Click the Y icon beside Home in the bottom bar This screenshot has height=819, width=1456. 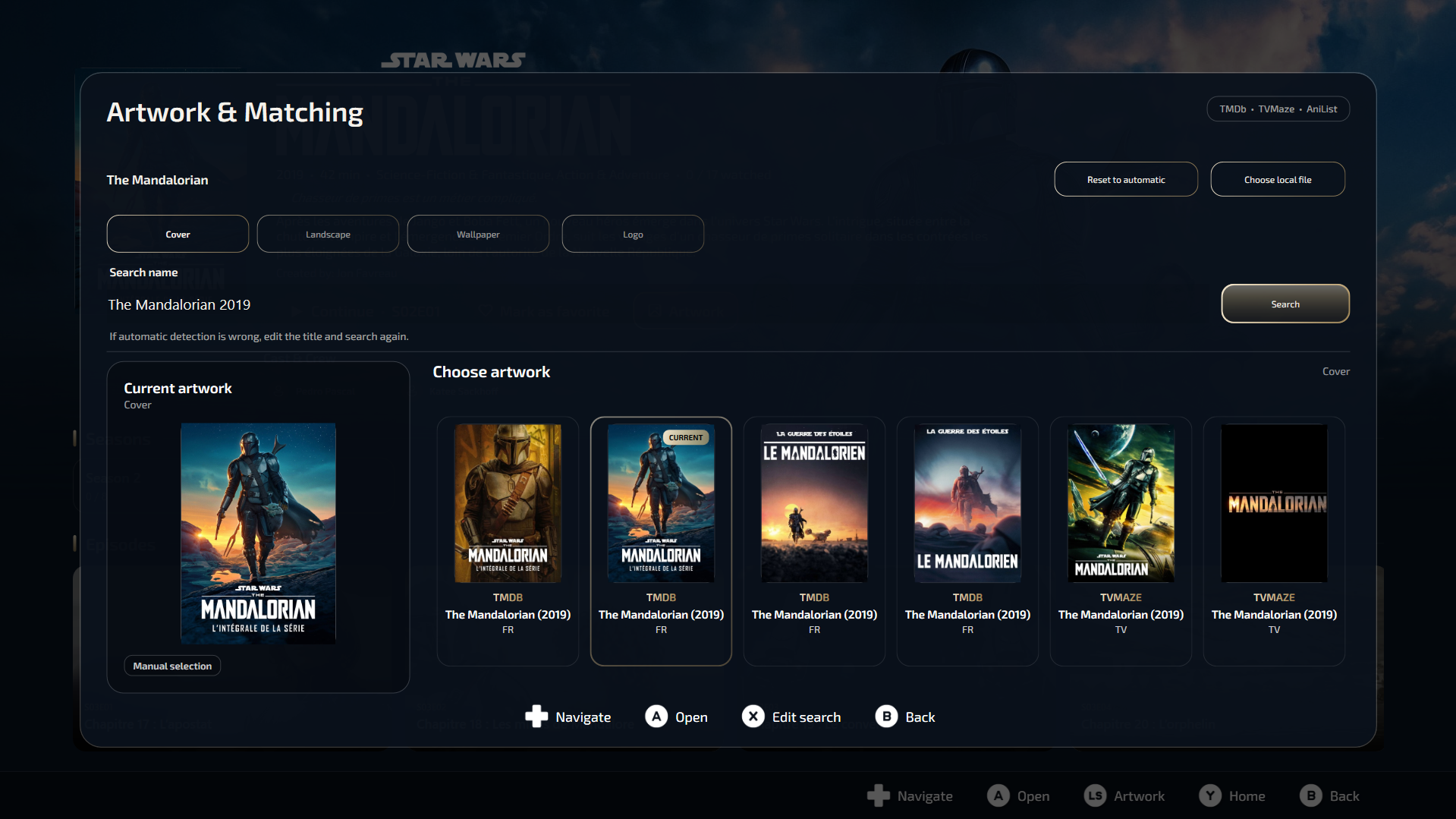1210,795
